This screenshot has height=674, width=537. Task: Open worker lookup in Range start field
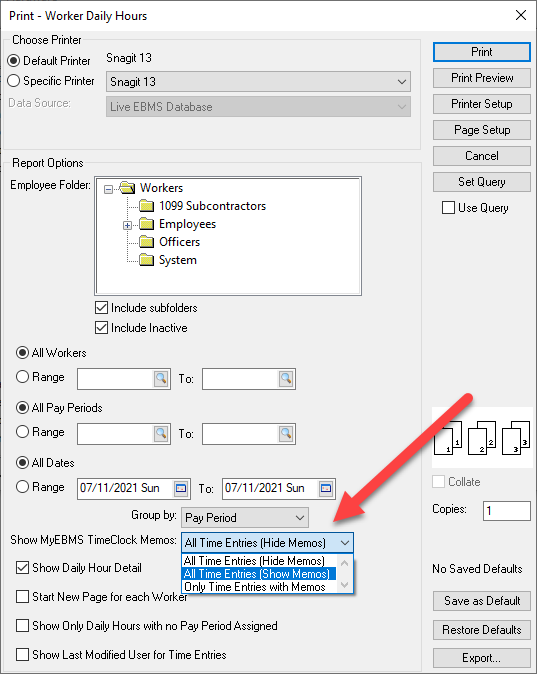click(161, 379)
